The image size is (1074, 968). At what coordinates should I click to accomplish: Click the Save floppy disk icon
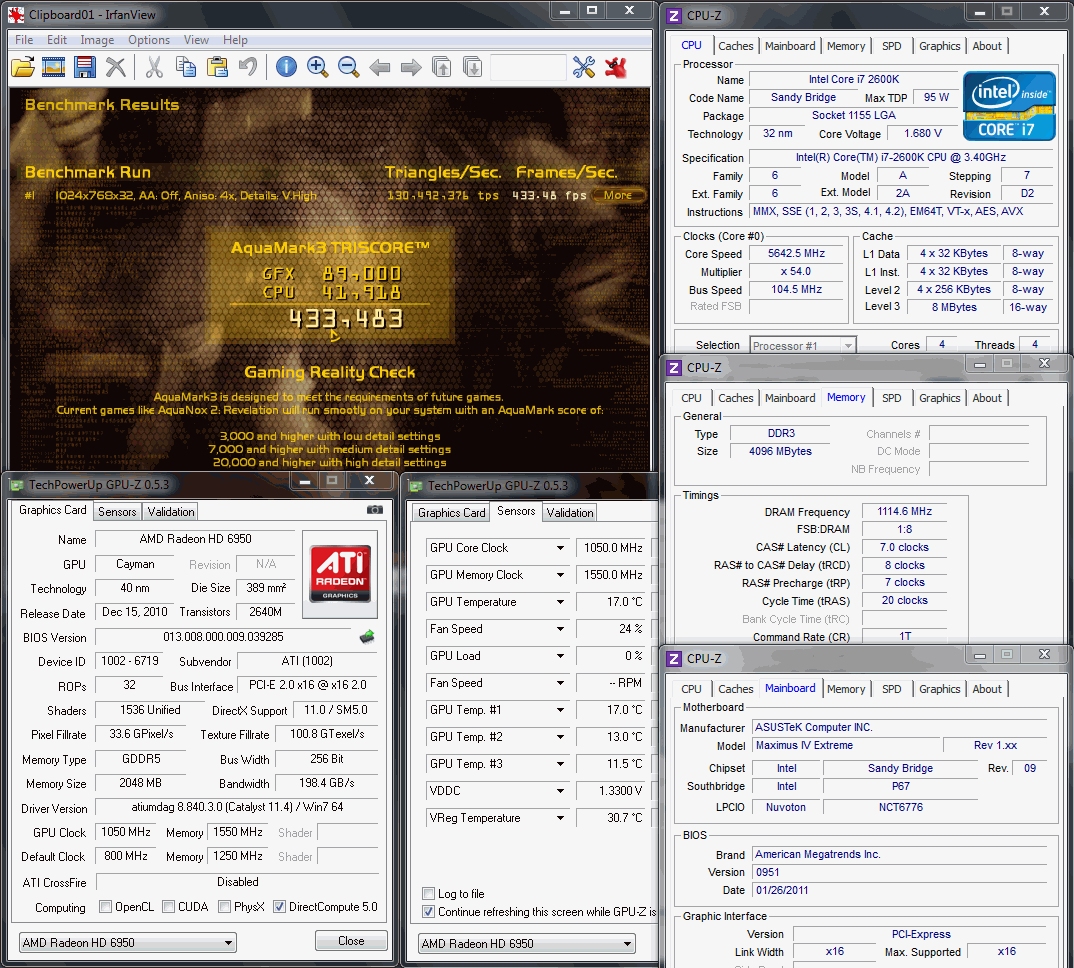coord(84,67)
